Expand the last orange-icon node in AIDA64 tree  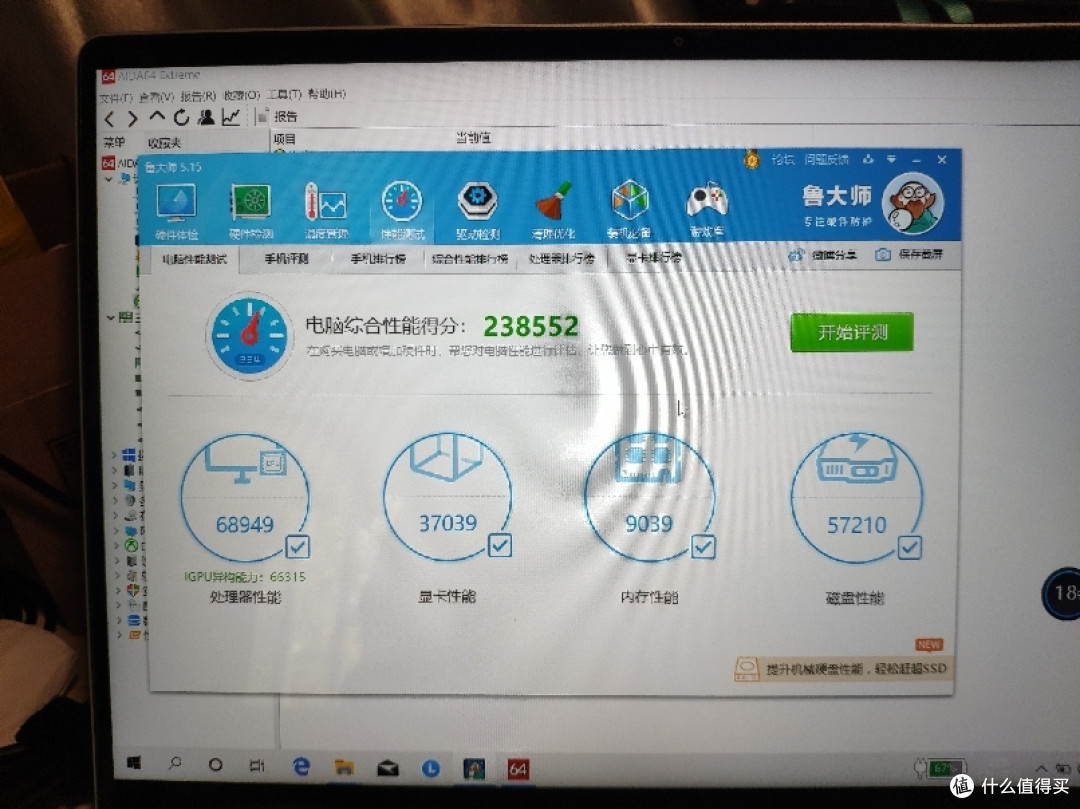pyautogui.click(x=119, y=634)
